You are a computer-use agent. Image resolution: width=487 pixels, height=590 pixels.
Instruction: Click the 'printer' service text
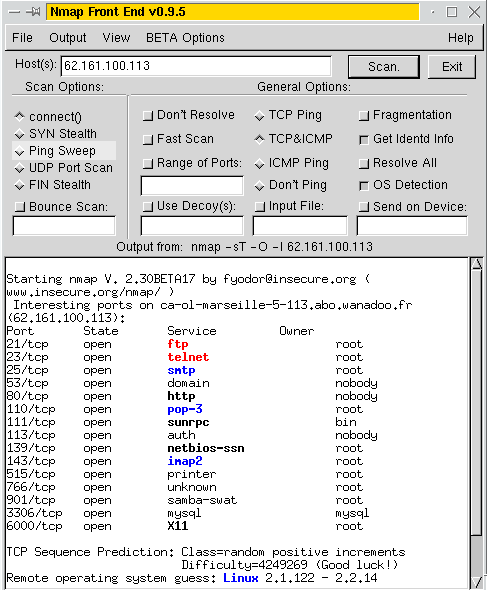[x=192, y=474]
